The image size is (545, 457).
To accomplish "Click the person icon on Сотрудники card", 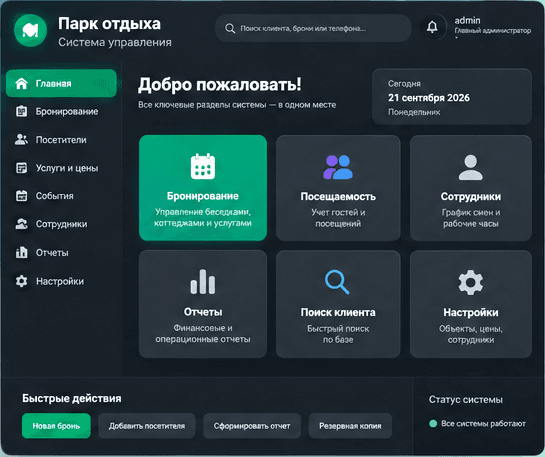I will pyautogui.click(x=471, y=167).
